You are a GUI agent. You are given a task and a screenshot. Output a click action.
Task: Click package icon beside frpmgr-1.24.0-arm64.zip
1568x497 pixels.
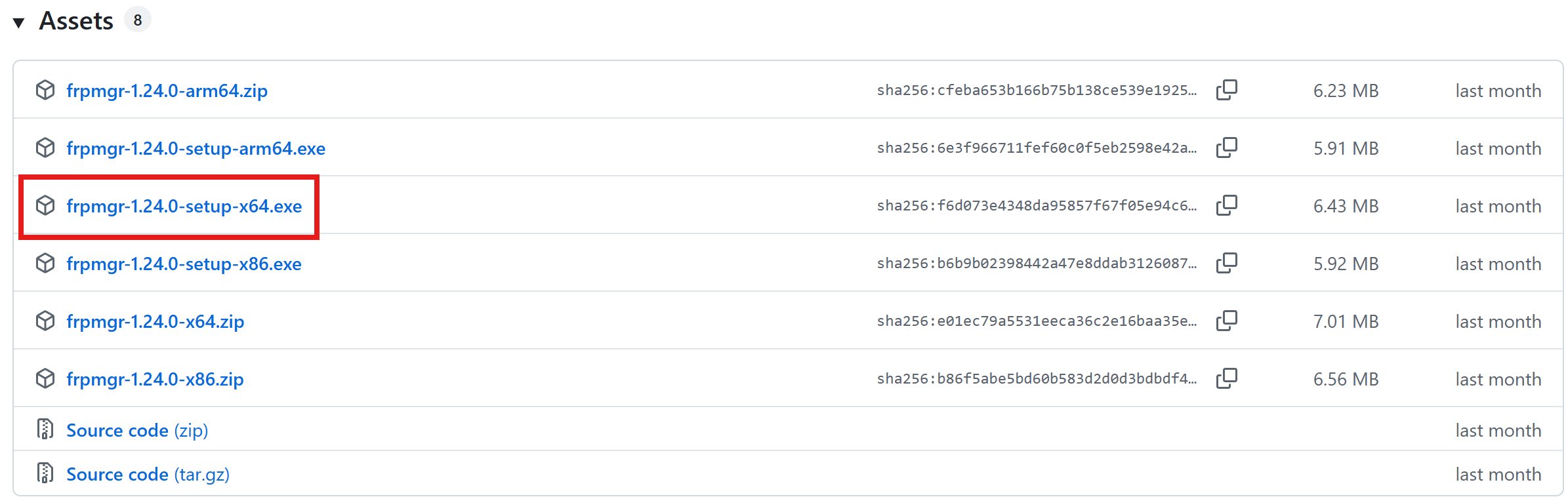coord(45,90)
